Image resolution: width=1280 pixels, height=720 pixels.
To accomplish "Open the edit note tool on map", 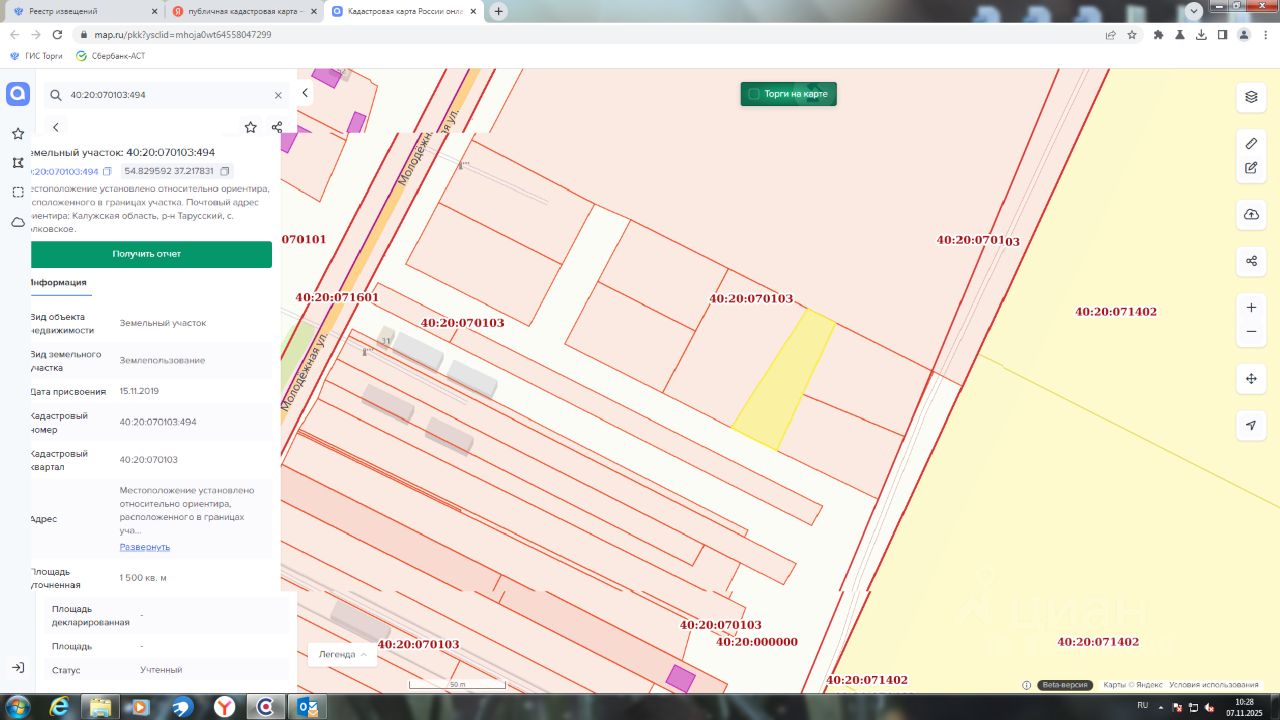I will coord(1251,167).
